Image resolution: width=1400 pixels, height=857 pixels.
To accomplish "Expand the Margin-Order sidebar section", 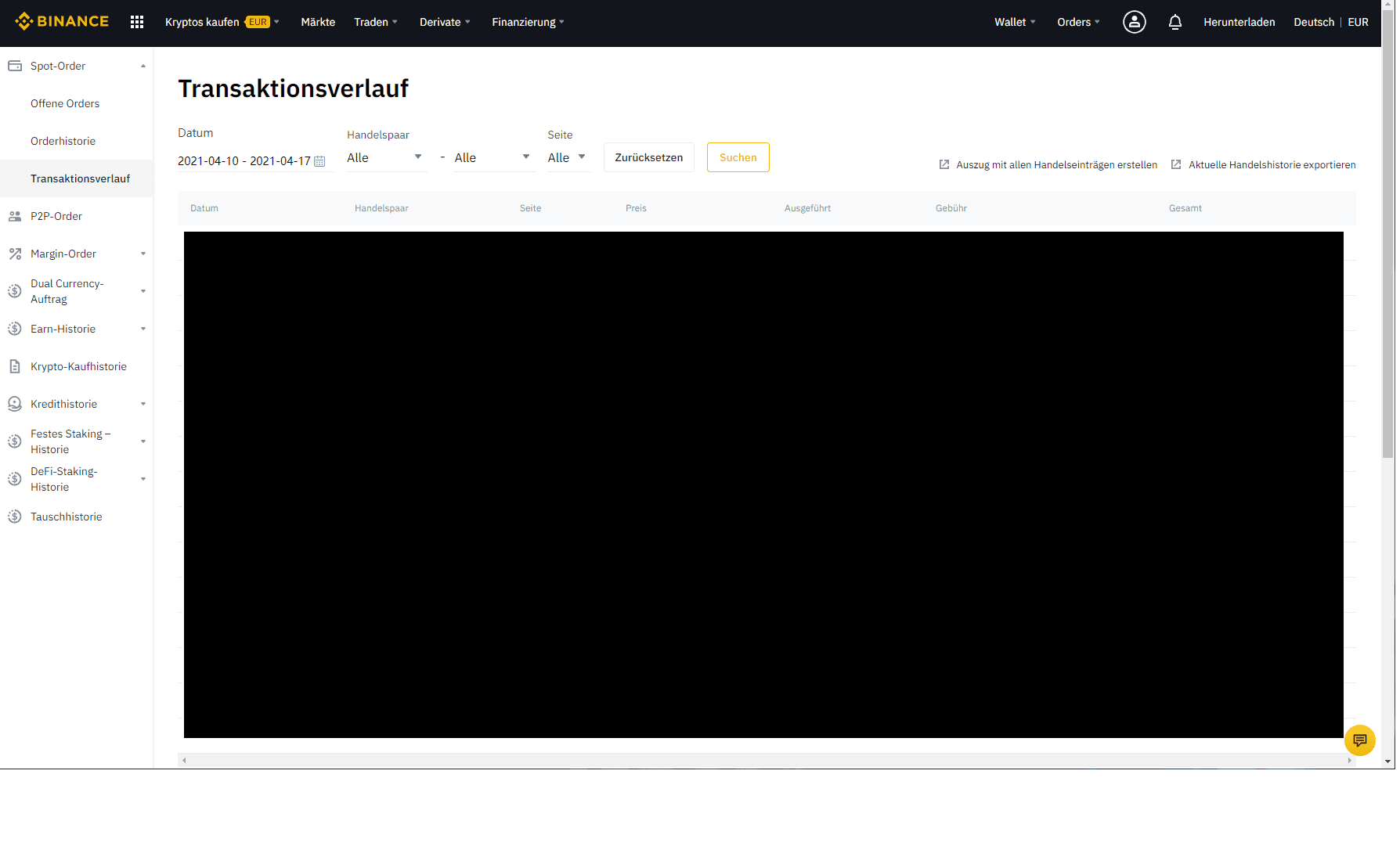I will 143,254.
